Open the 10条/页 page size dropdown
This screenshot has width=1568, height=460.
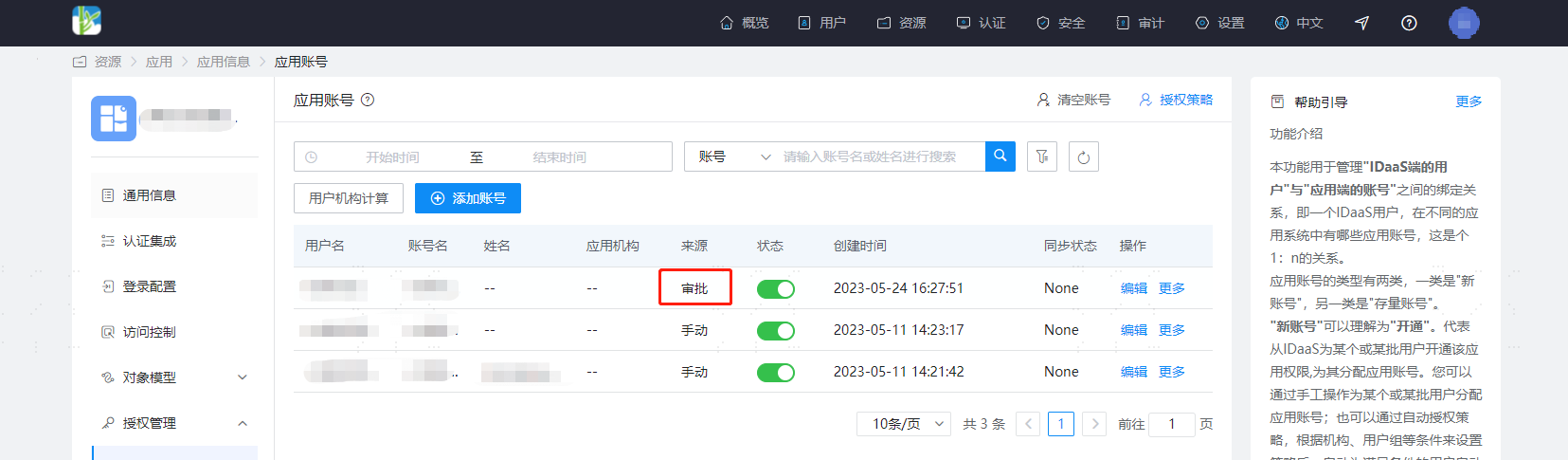click(x=905, y=424)
